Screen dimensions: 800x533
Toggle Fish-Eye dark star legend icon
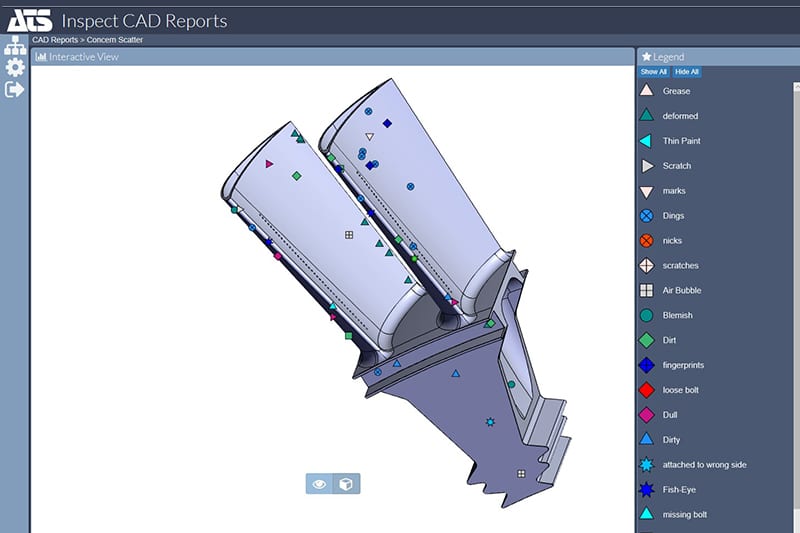[646, 490]
